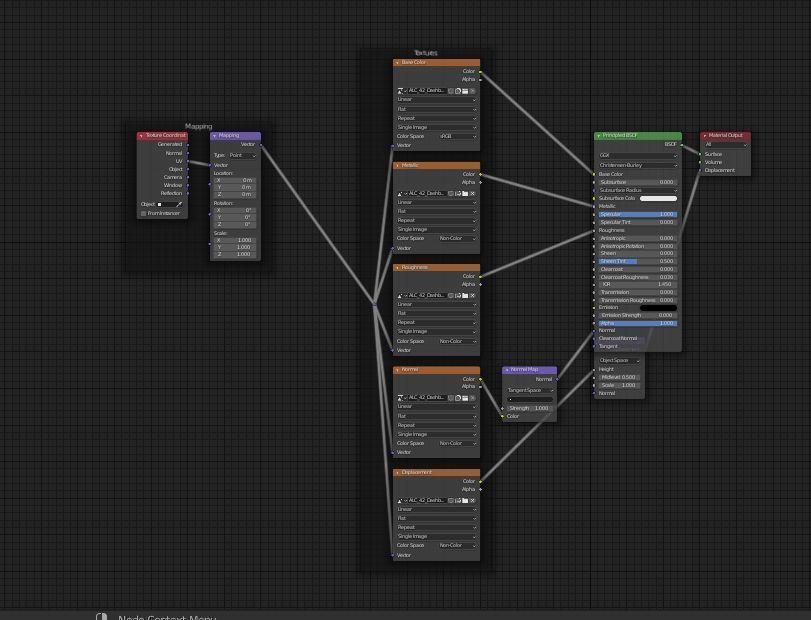Collapse the Displacement texture node
This screenshot has height=620, width=811.
[397, 473]
